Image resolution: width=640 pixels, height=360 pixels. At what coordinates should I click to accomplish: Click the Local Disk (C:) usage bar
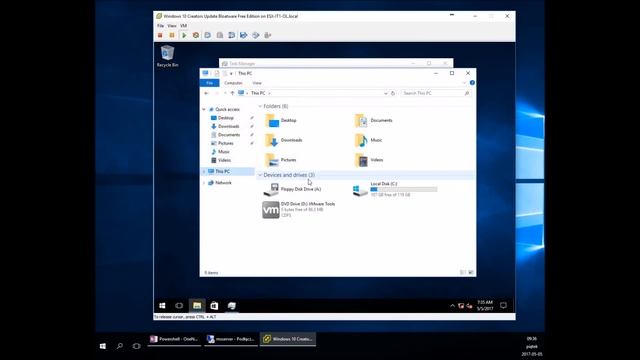point(403,189)
